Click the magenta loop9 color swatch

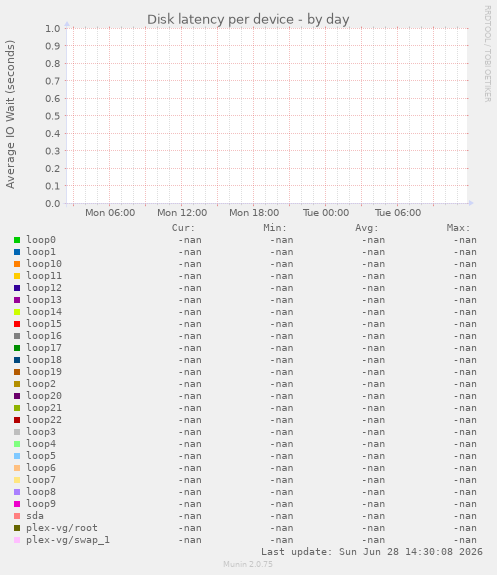17,504
